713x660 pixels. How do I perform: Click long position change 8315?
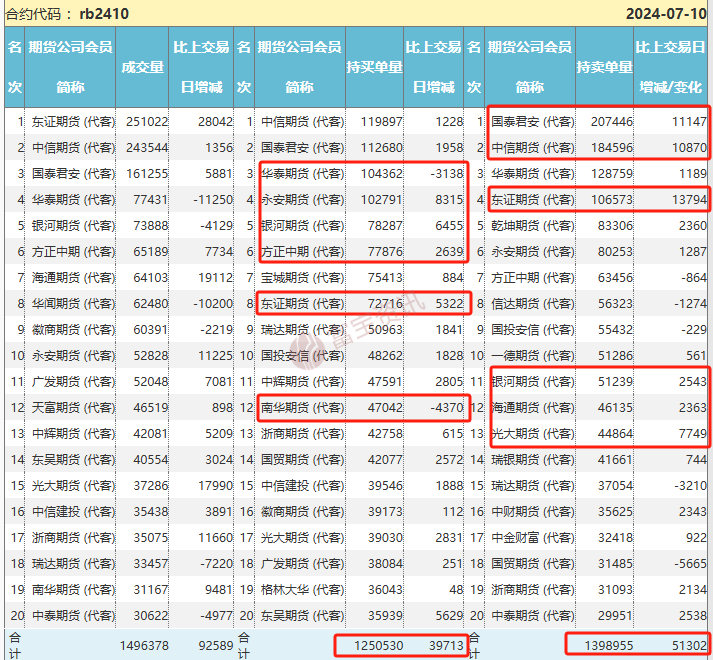(x=449, y=199)
